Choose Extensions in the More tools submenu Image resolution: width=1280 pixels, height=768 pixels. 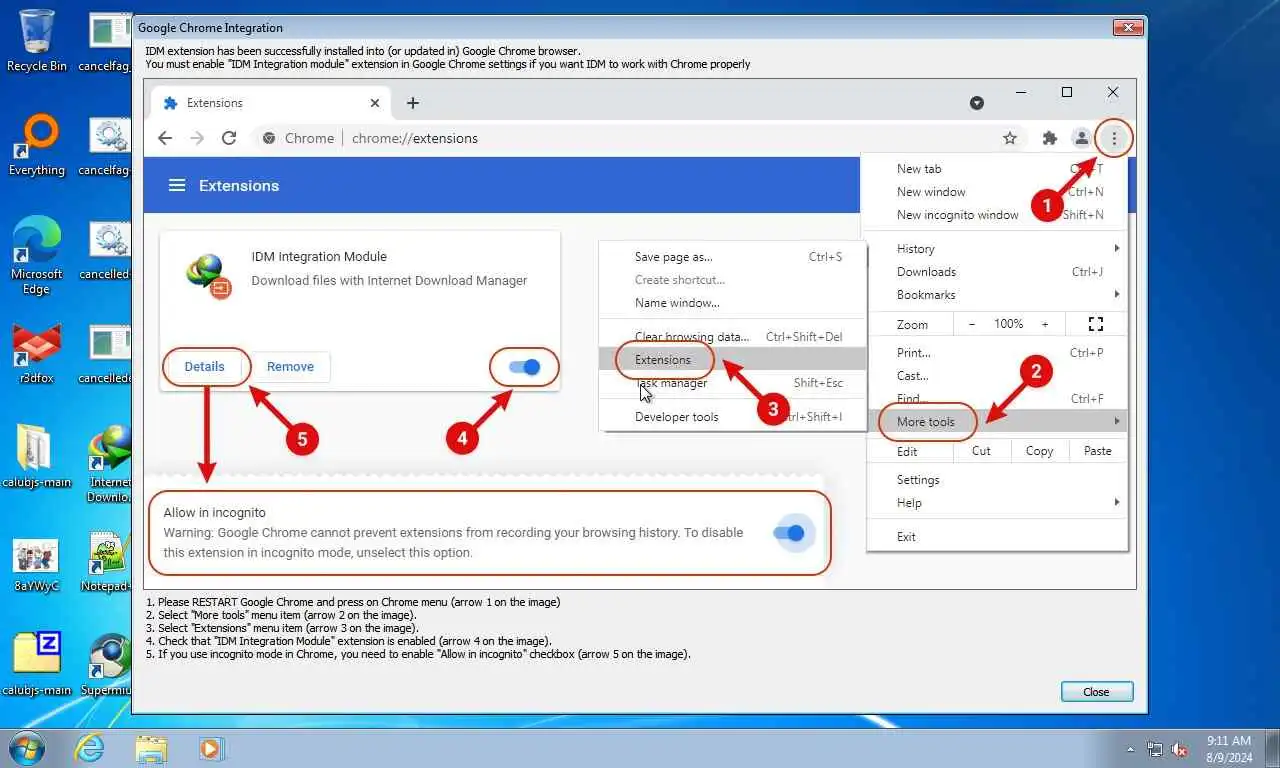tap(663, 359)
